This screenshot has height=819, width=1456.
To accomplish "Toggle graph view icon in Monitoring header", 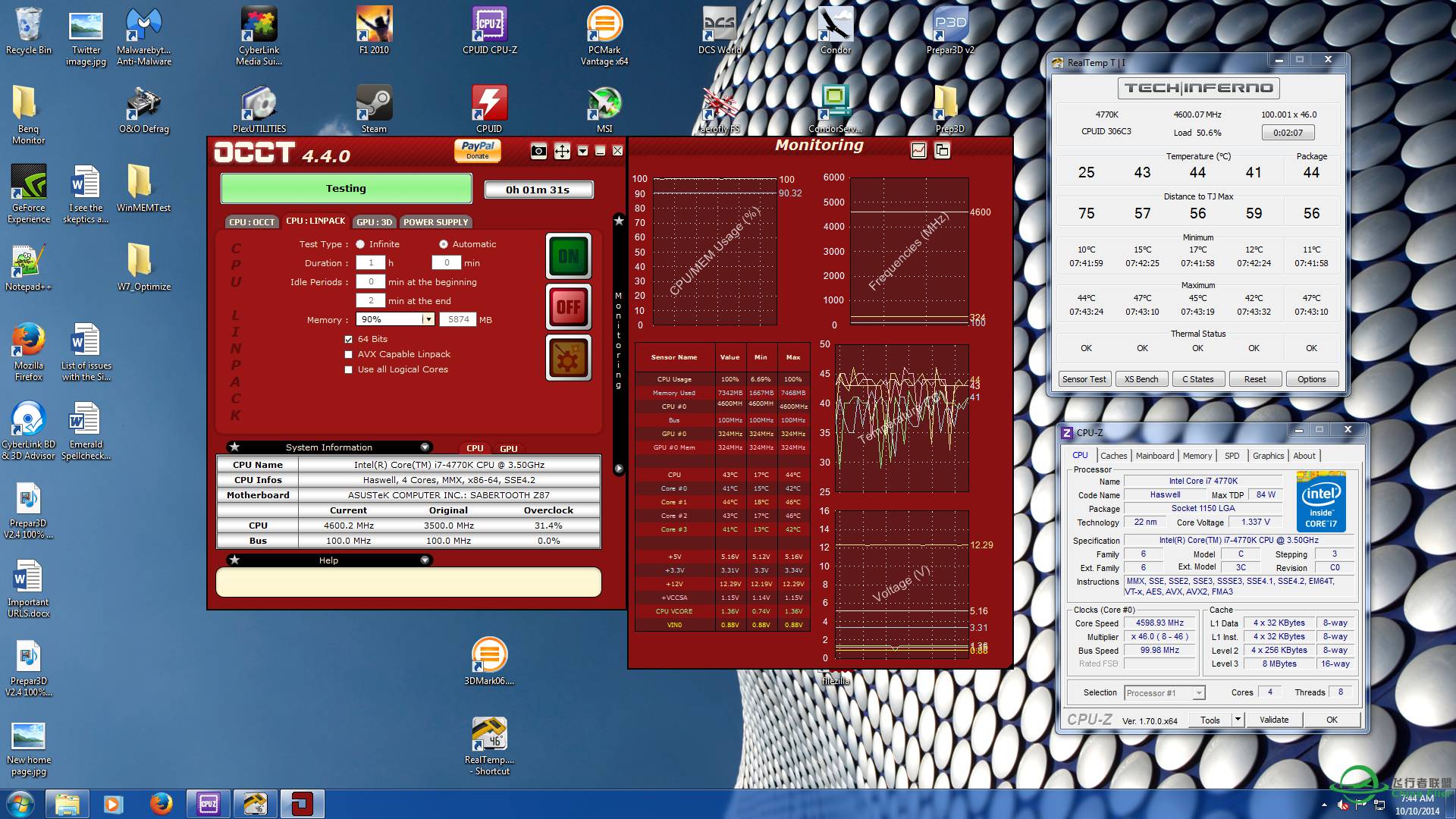I will [918, 150].
